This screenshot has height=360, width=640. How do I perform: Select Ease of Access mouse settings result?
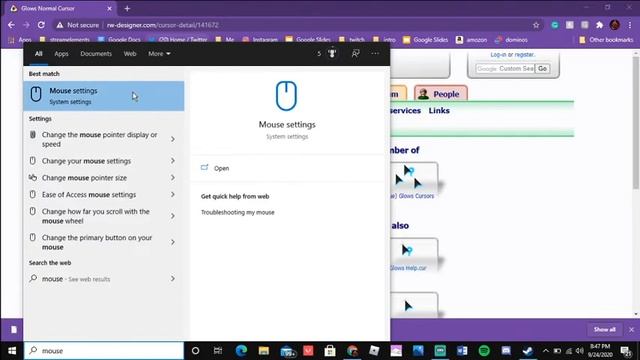coord(89,195)
